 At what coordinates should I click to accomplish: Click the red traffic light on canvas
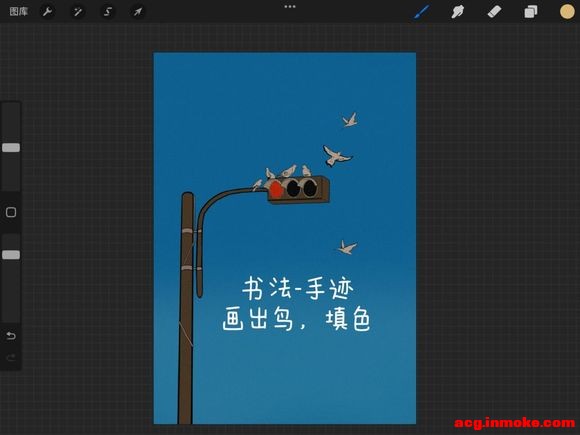276,189
